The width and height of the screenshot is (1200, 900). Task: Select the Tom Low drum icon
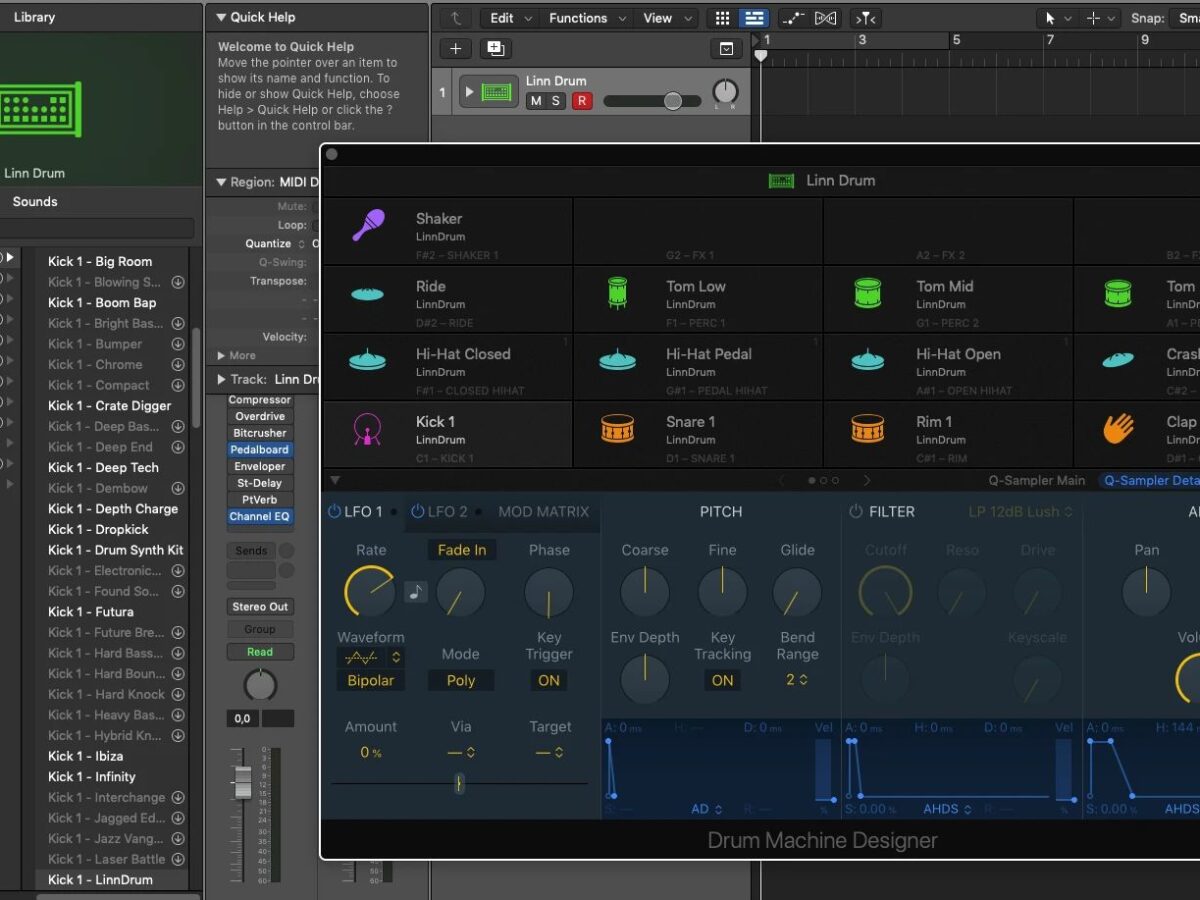click(618, 294)
